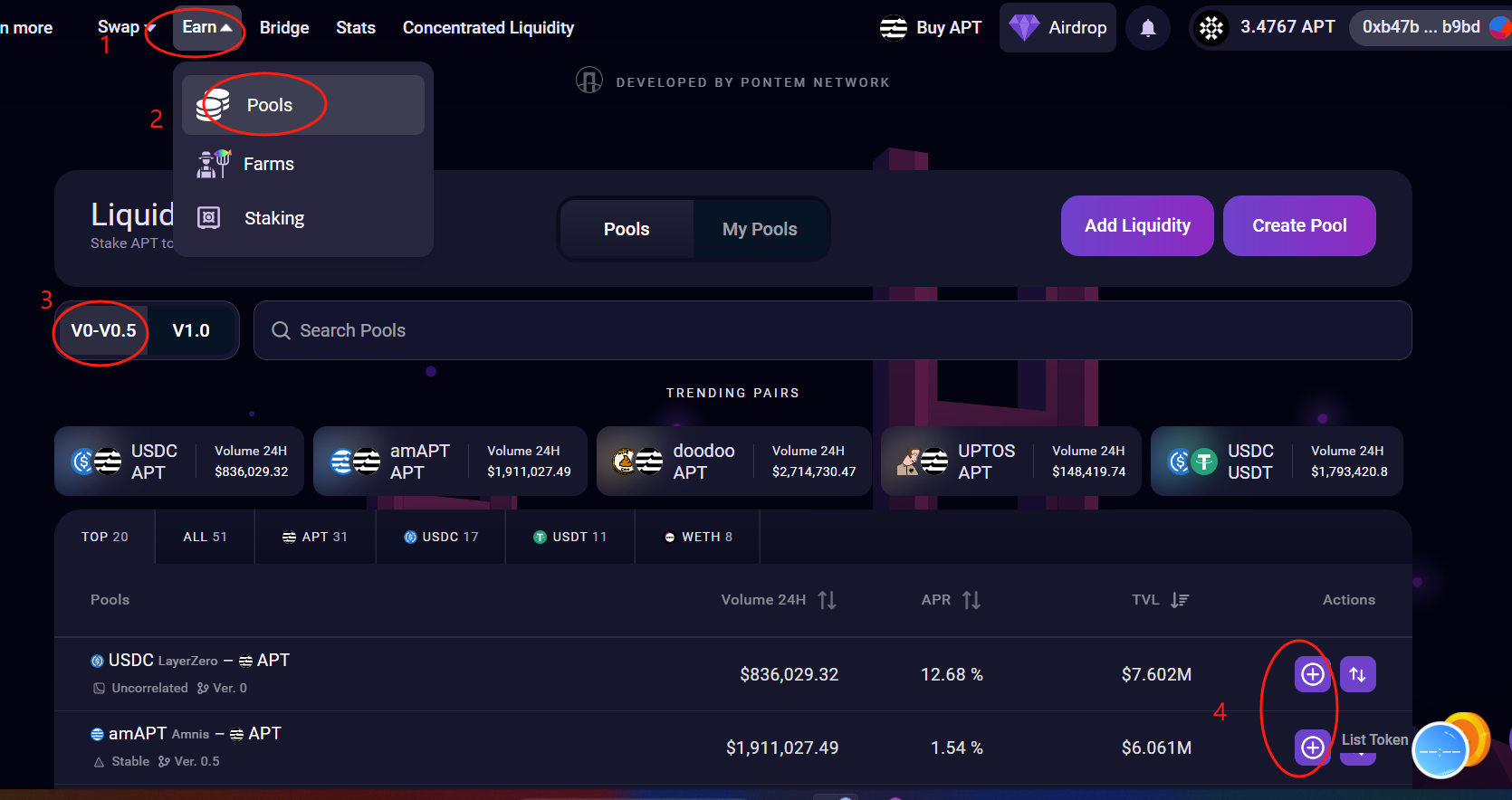The image size is (1512, 800).
Task: Add liquidity to USDC LayerZero–APT pool
Action: point(1313,674)
